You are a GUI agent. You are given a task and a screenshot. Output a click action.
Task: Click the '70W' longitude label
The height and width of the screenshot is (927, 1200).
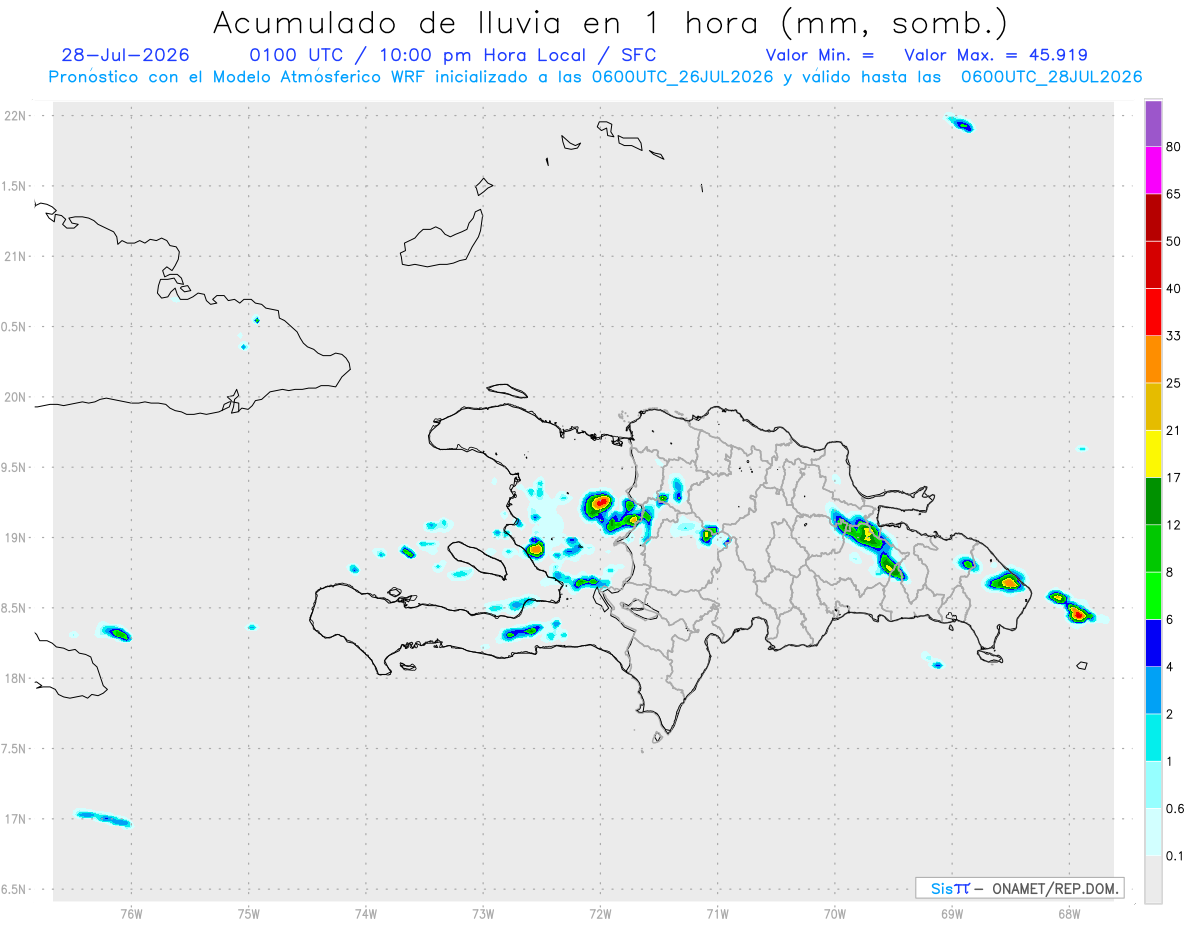835,913
